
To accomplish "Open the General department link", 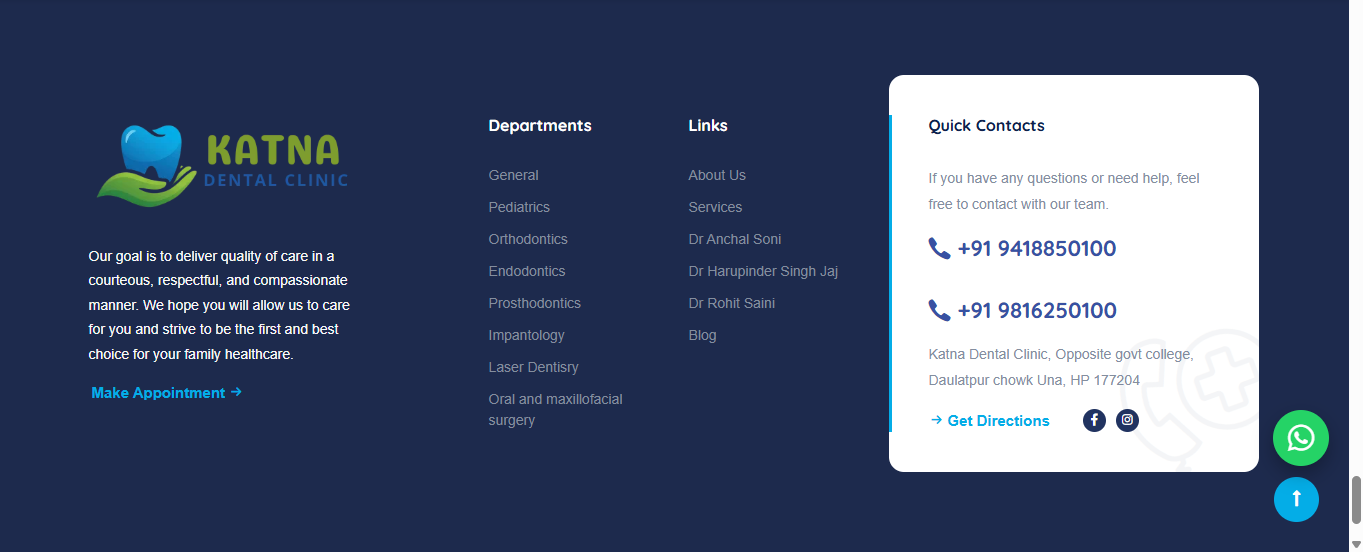I will [513, 175].
